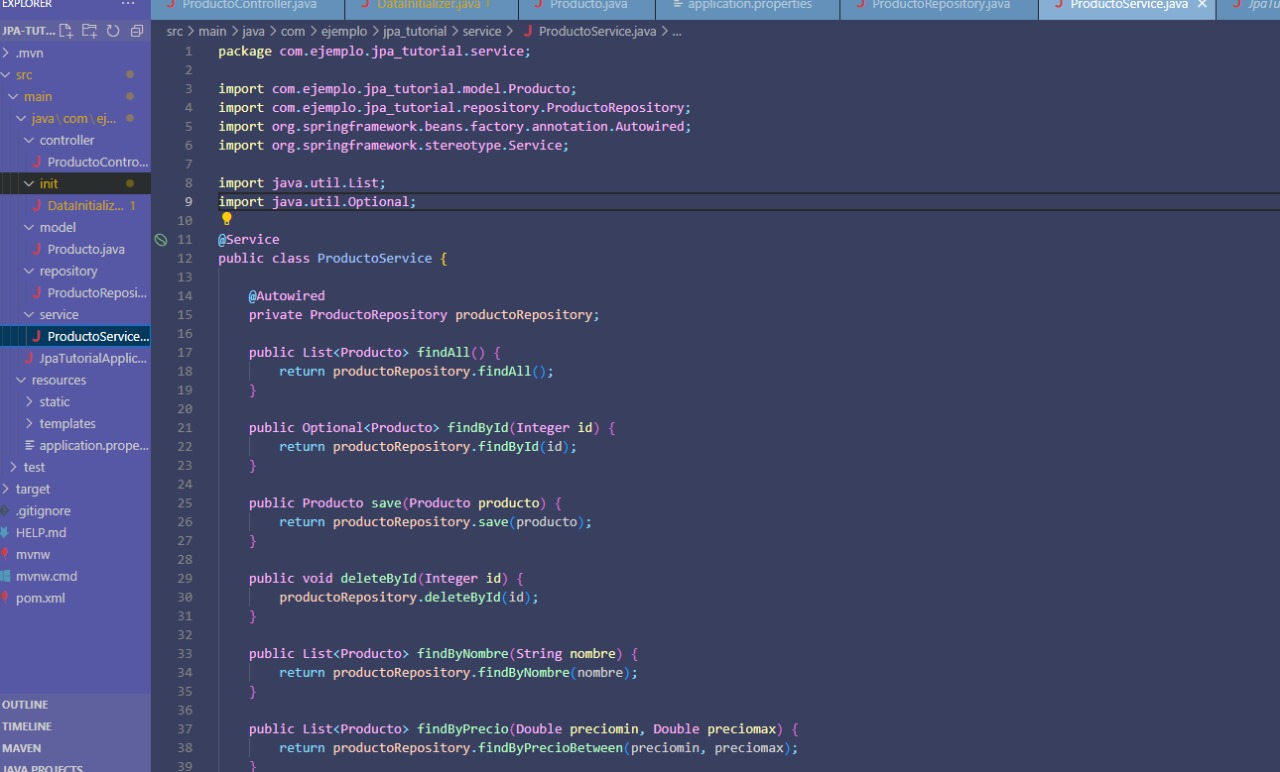Expand the target folder
The width and height of the screenshot is (1280, 772).
pos(7,490)
